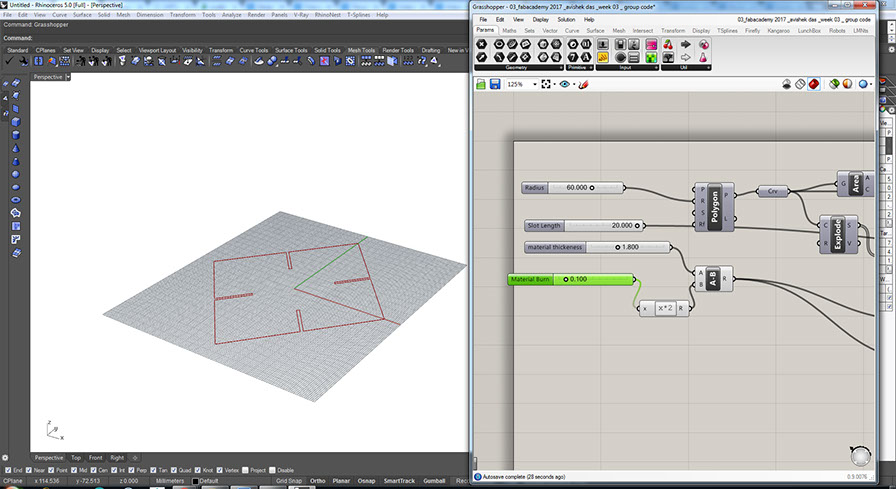This screenshot has width=896, height=489.
Task: Click the letter A icon in Primitive panel
Action: click(x=586, y=57)
